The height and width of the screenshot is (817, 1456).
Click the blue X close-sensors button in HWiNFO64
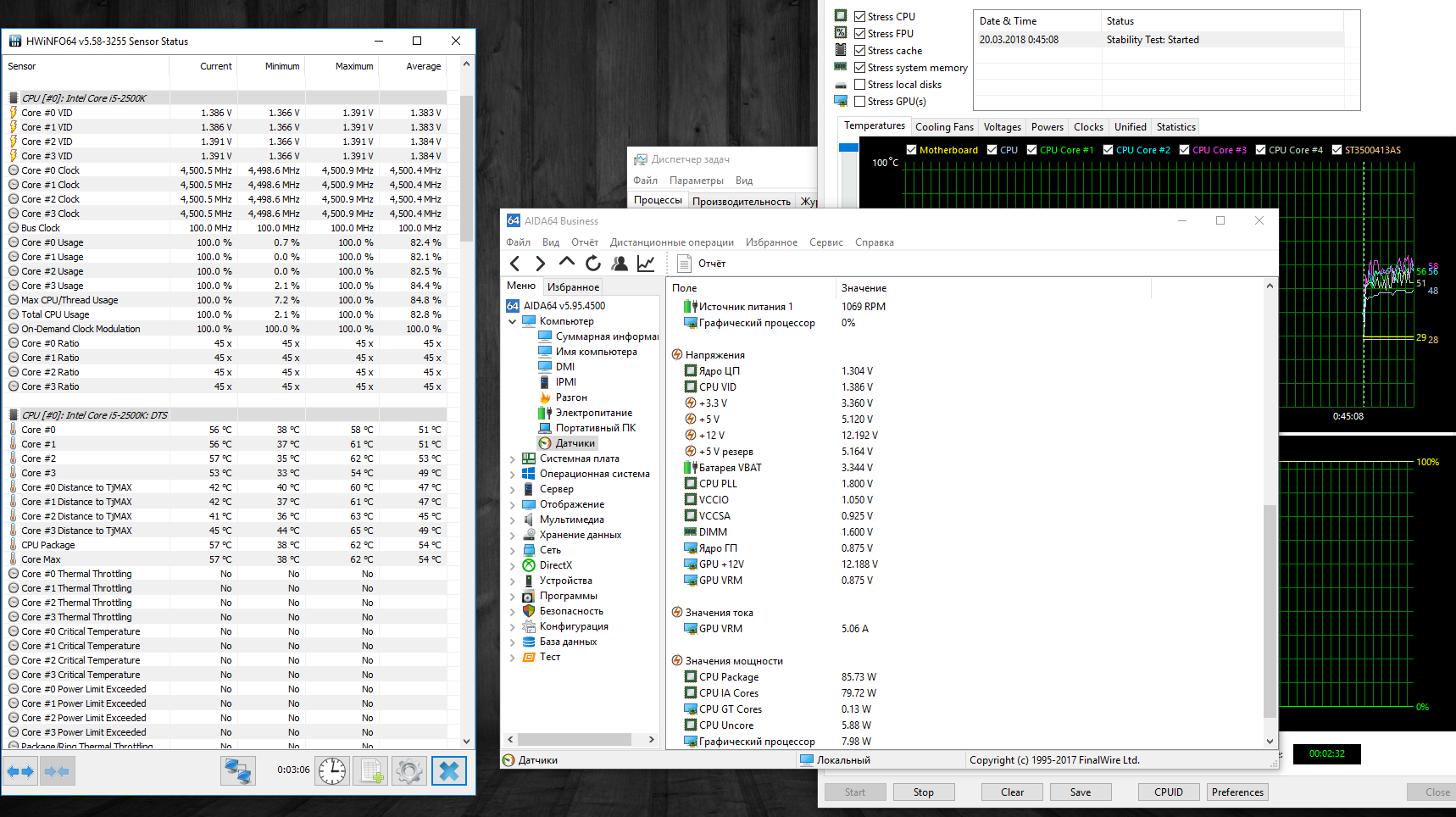tap(449, 771)
